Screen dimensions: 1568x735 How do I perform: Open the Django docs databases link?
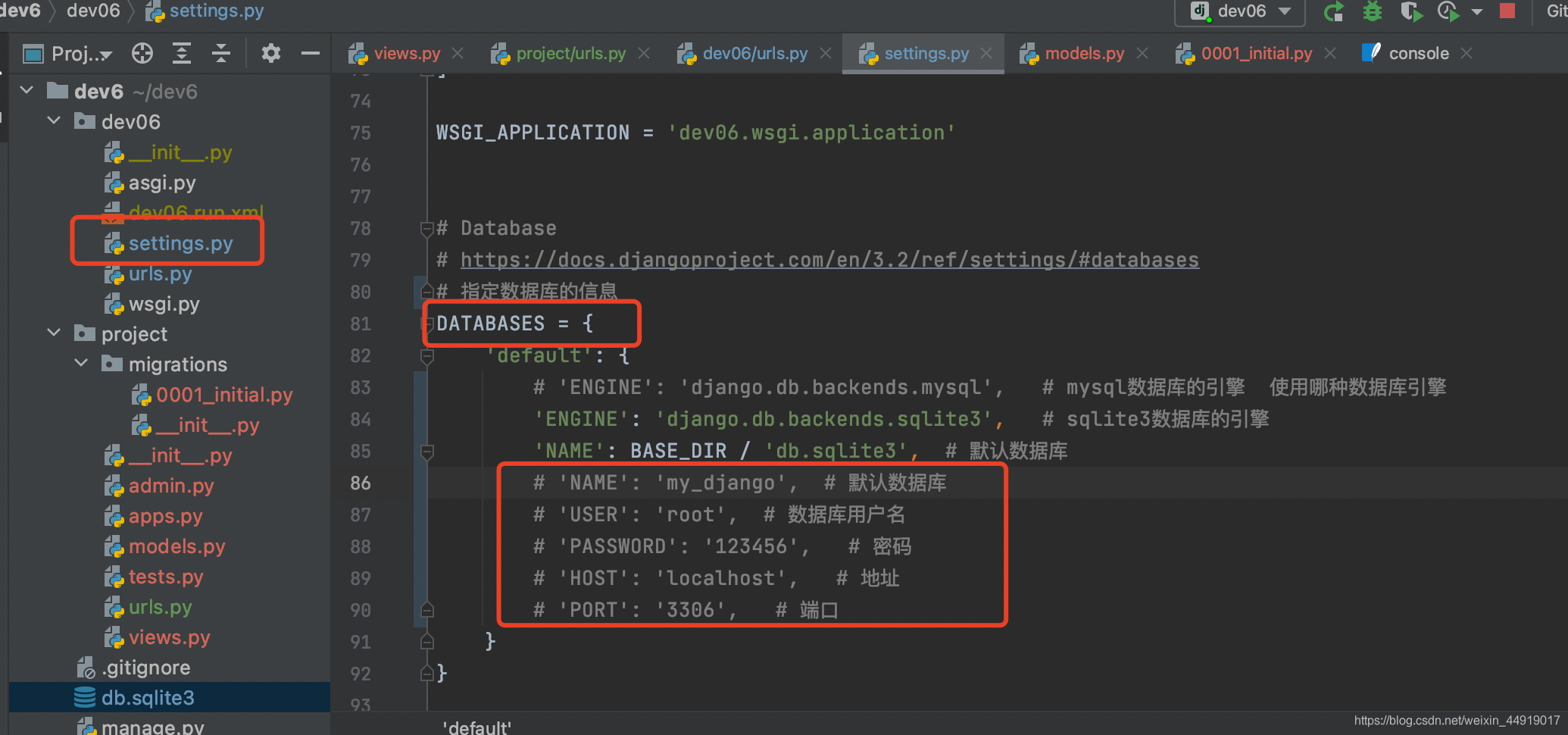tap(829, 260)
